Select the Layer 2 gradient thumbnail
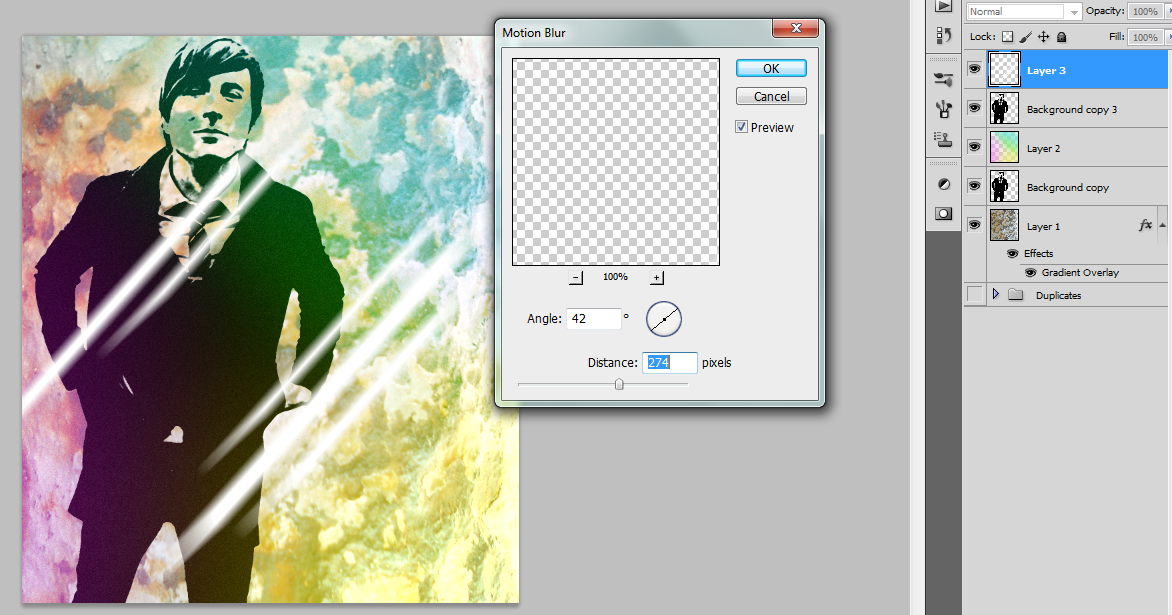1172x615 pixels. [1004, 147]
